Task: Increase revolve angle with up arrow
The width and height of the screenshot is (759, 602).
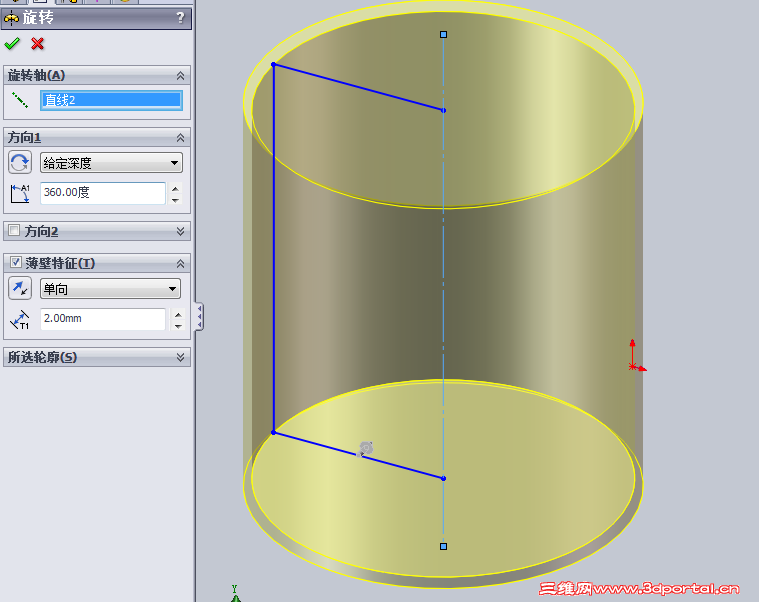Action: [x=176, y=189]
